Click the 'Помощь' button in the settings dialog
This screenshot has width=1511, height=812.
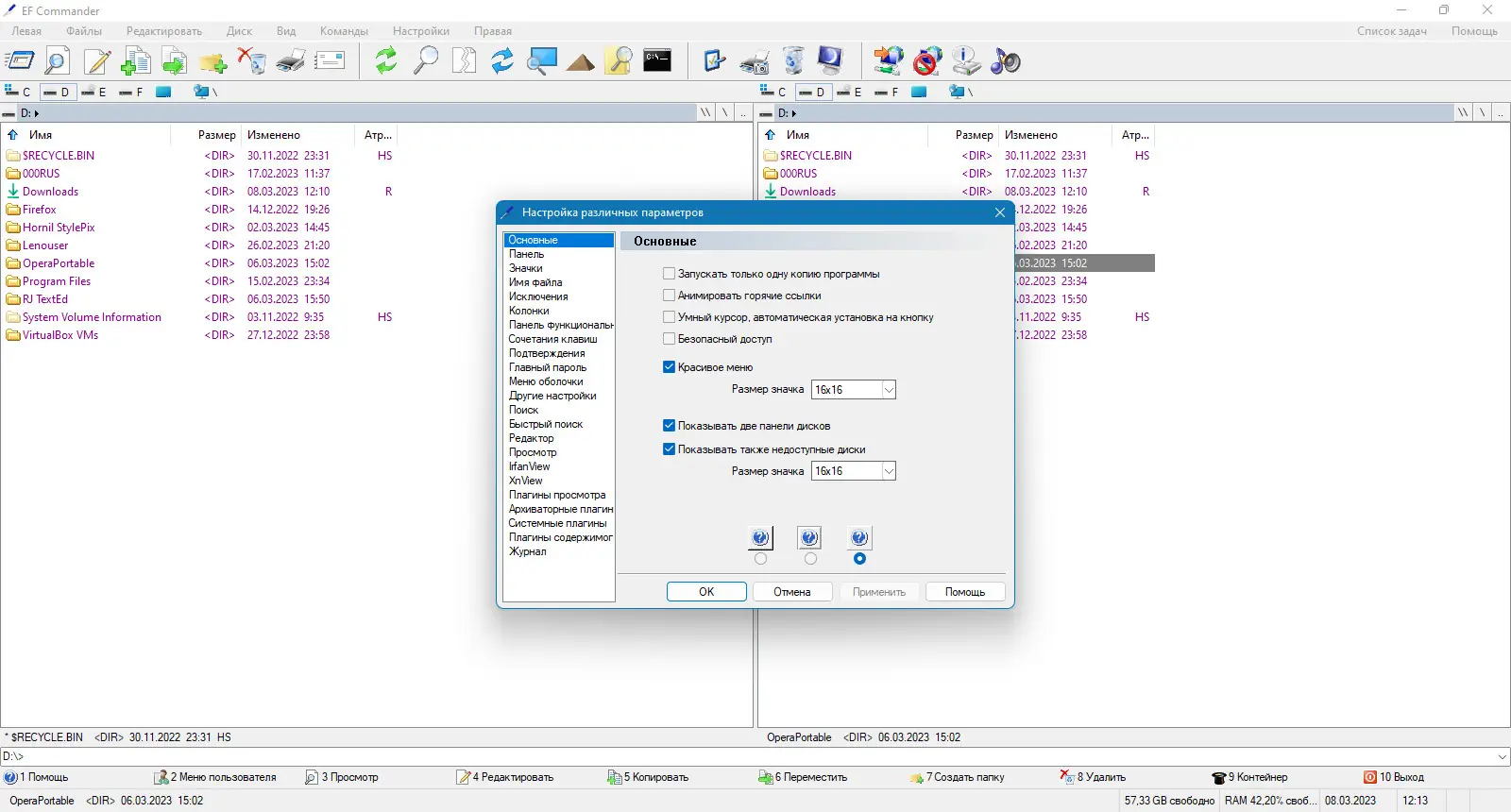[965, 592]
